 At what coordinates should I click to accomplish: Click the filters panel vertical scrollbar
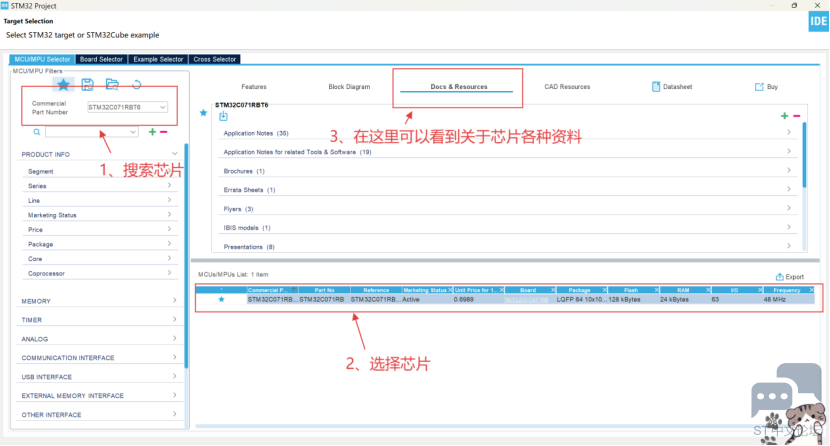186,256
